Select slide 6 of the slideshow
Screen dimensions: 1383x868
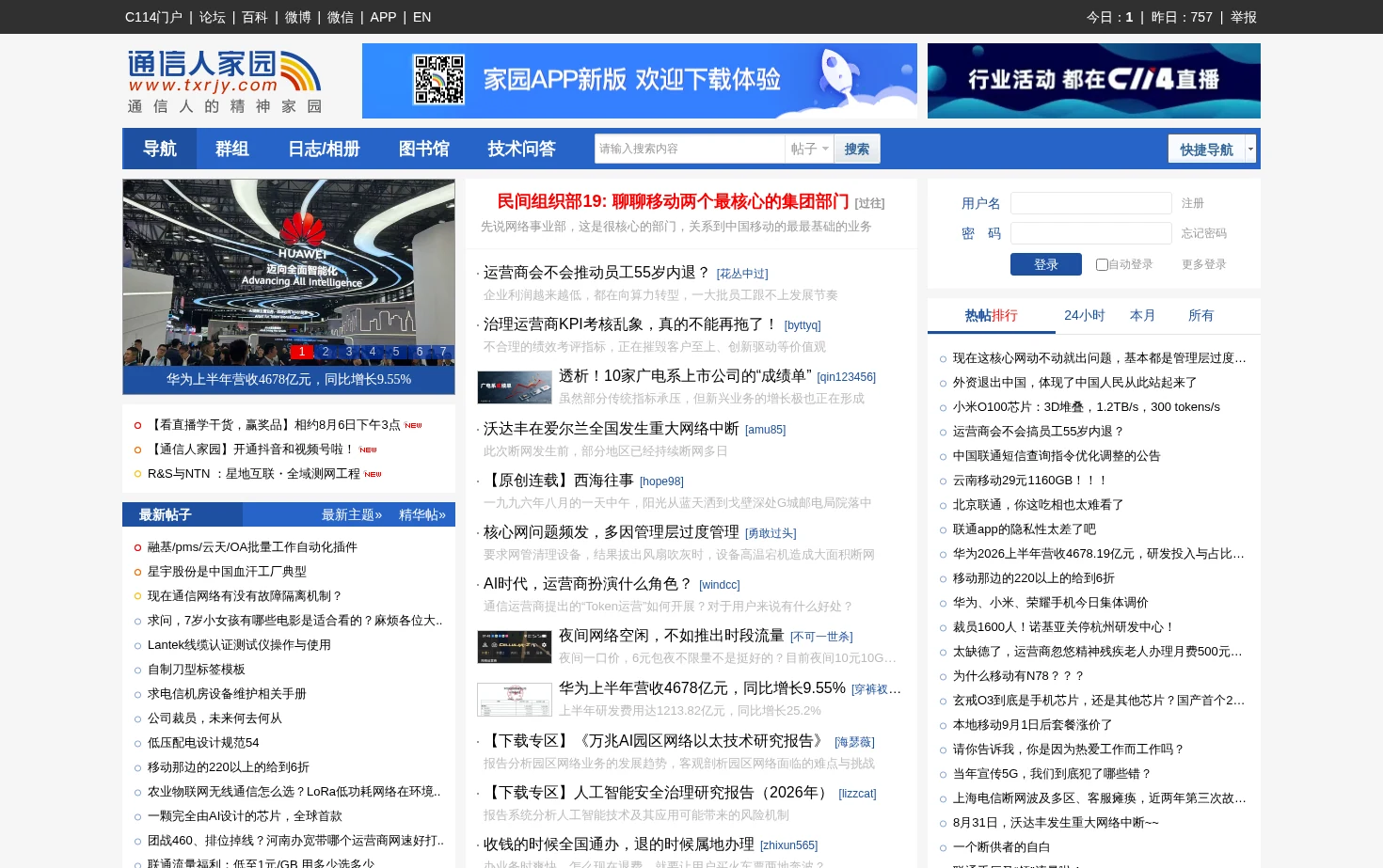420,352
